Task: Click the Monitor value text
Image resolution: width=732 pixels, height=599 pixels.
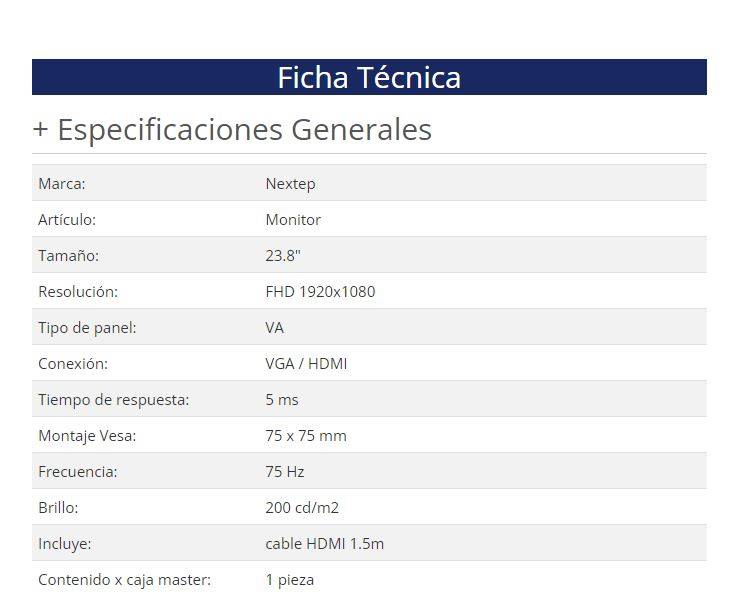Action: (293, 220)
